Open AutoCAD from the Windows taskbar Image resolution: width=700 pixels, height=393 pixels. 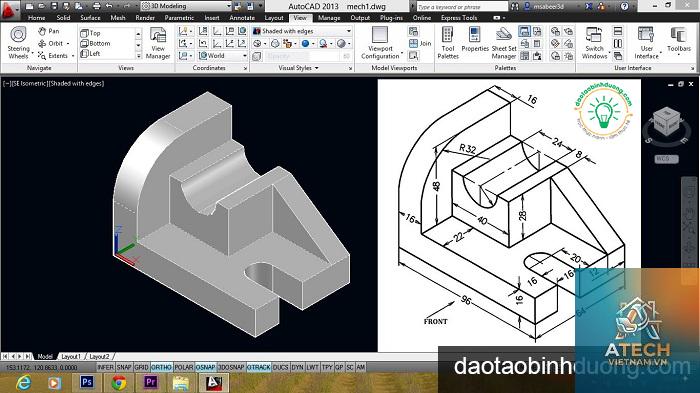tap(213, 383)
